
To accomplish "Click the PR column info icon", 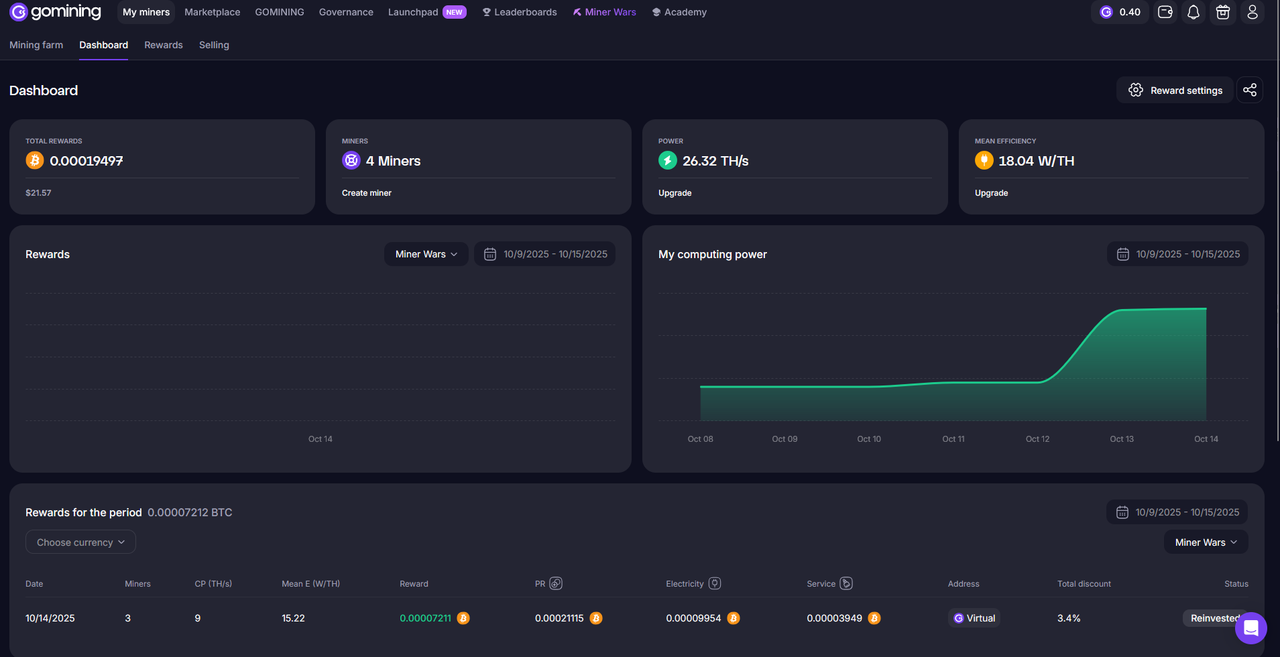I will click(556, 583).
